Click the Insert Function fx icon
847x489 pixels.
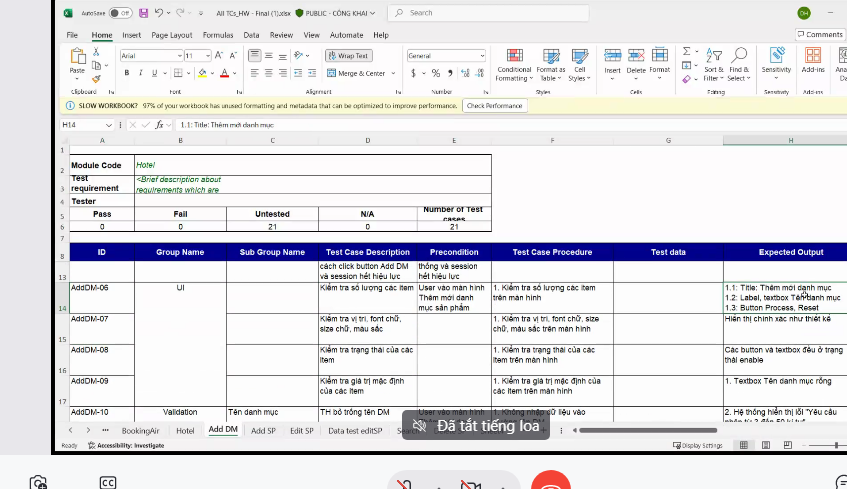coord(158,125)
